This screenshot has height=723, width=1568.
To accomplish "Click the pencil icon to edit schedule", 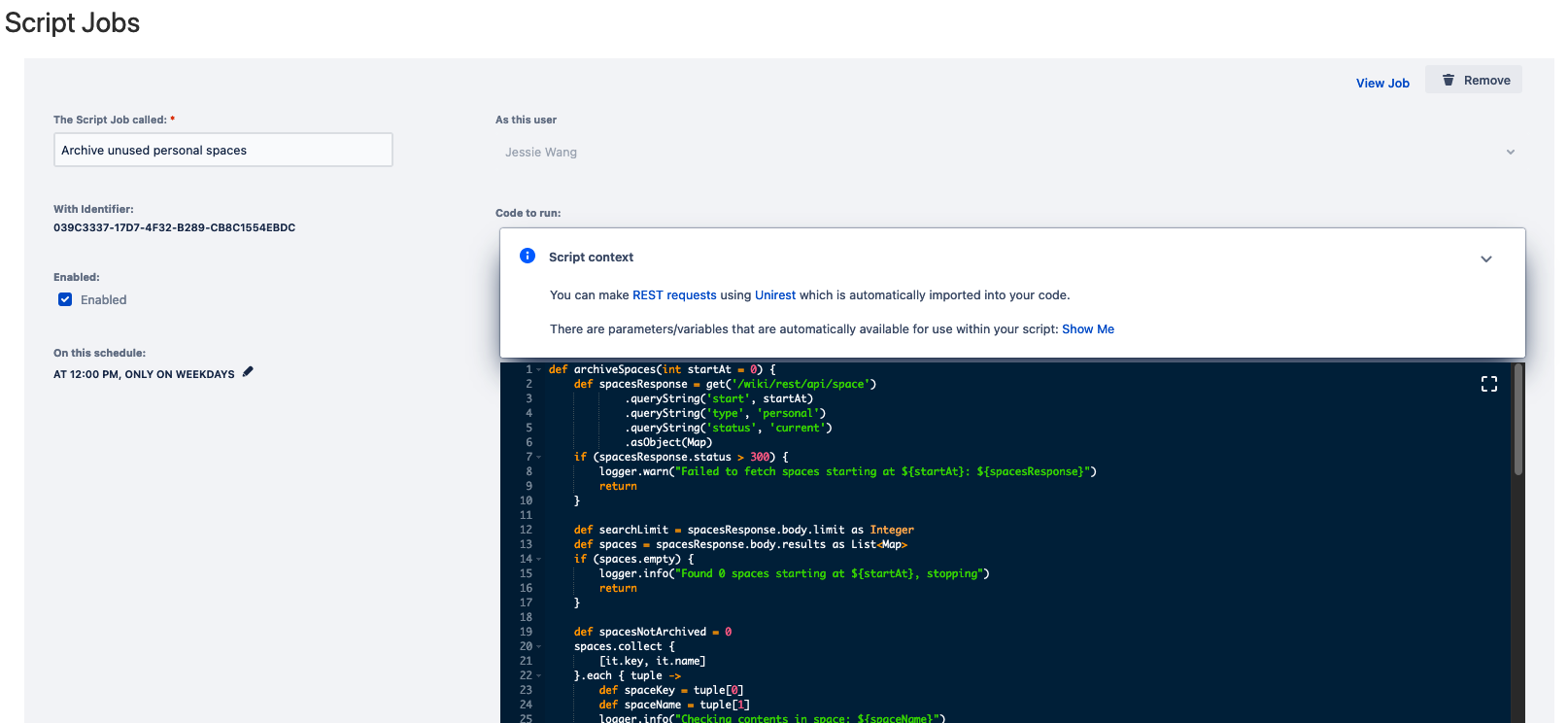I will click(248, 372).
